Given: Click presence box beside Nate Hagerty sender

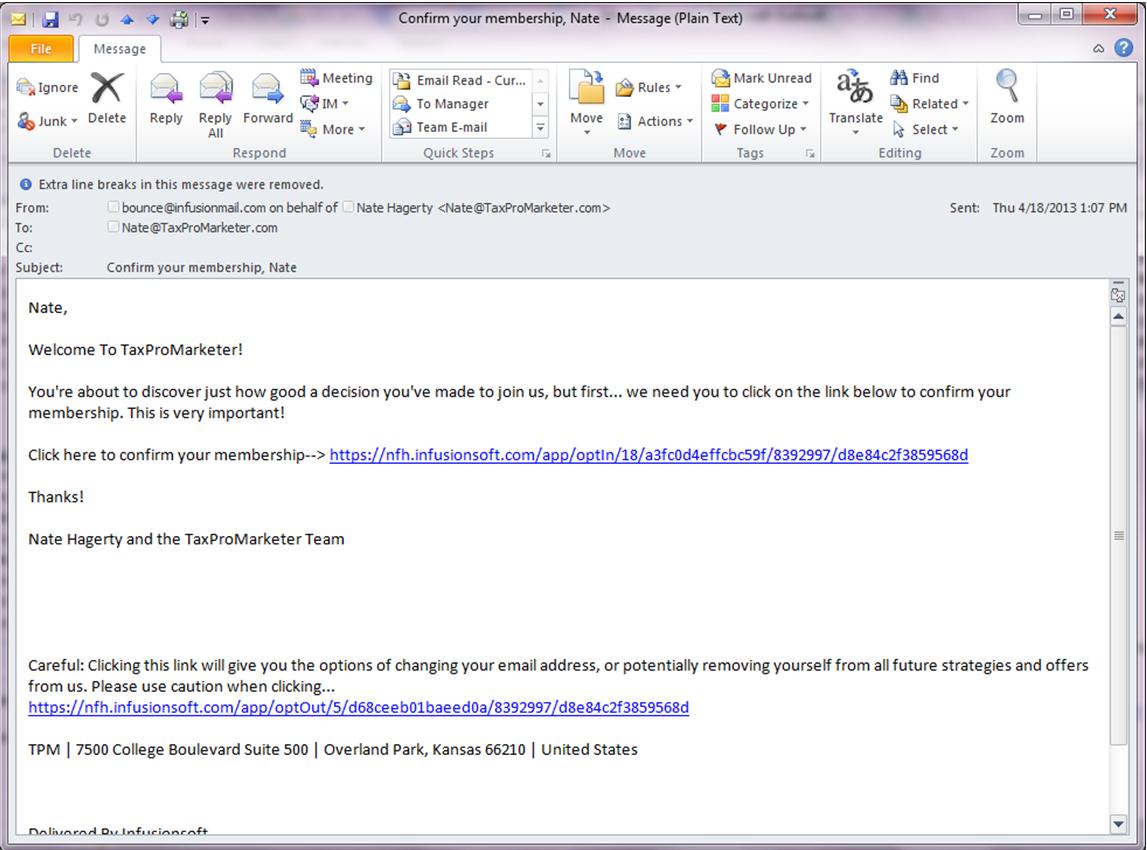Looking at the screenshot, I should coord(348,207).
